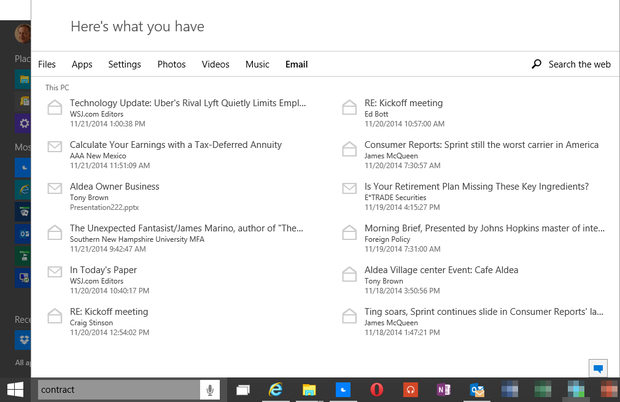
Task: Launch Internet Explorer from the taskbar
Action: point(276,389)
